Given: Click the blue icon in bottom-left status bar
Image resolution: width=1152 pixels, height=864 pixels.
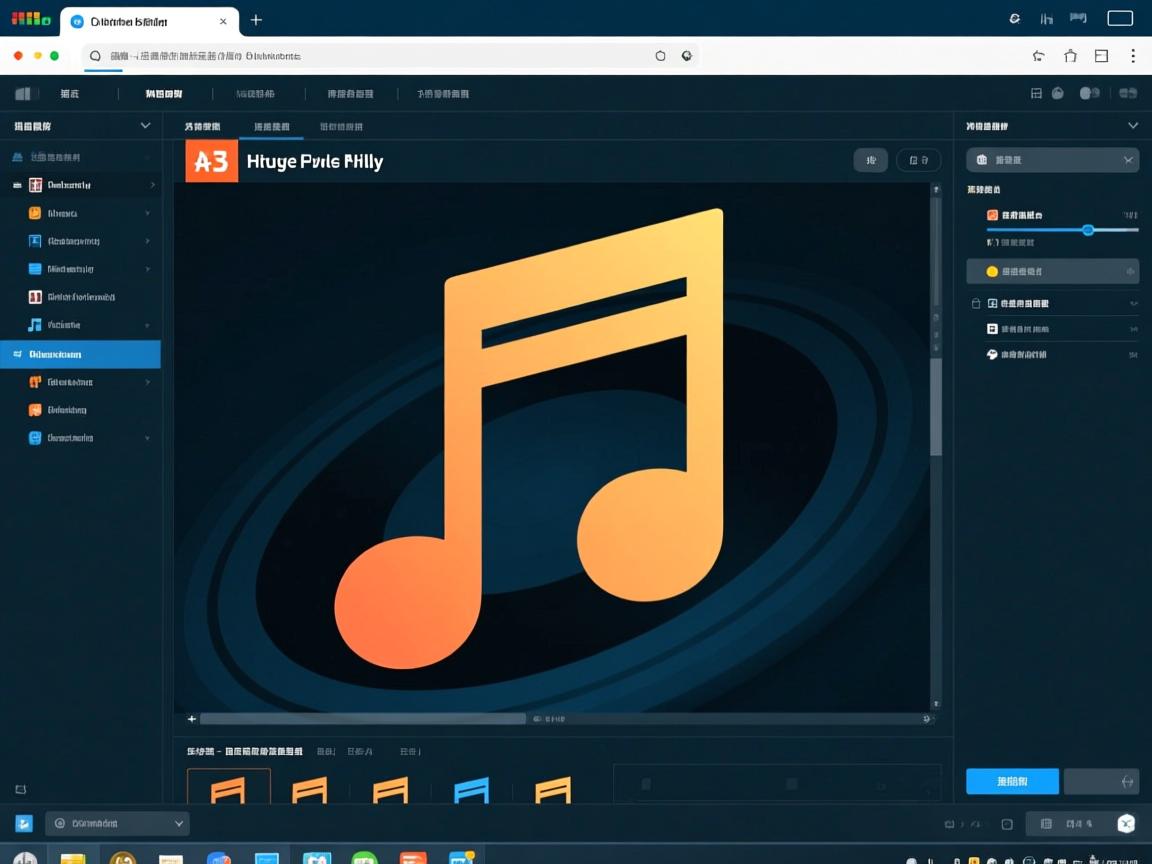Looking at the screenshot, I should pyautogui.click(x=24, y=824).
